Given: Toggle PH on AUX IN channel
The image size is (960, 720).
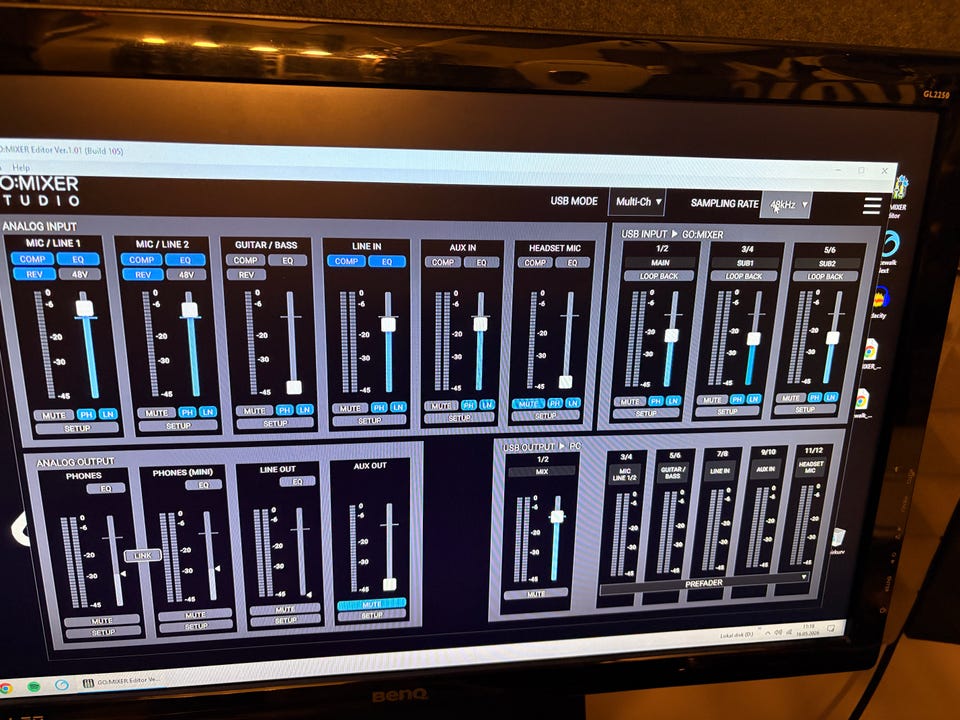Looking at the screenshot, I should tap(469, 405).
